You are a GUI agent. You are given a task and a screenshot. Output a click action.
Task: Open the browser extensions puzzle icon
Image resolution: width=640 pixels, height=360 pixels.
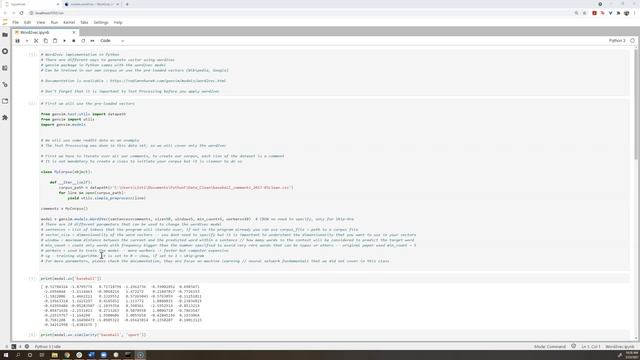[618, 13]
